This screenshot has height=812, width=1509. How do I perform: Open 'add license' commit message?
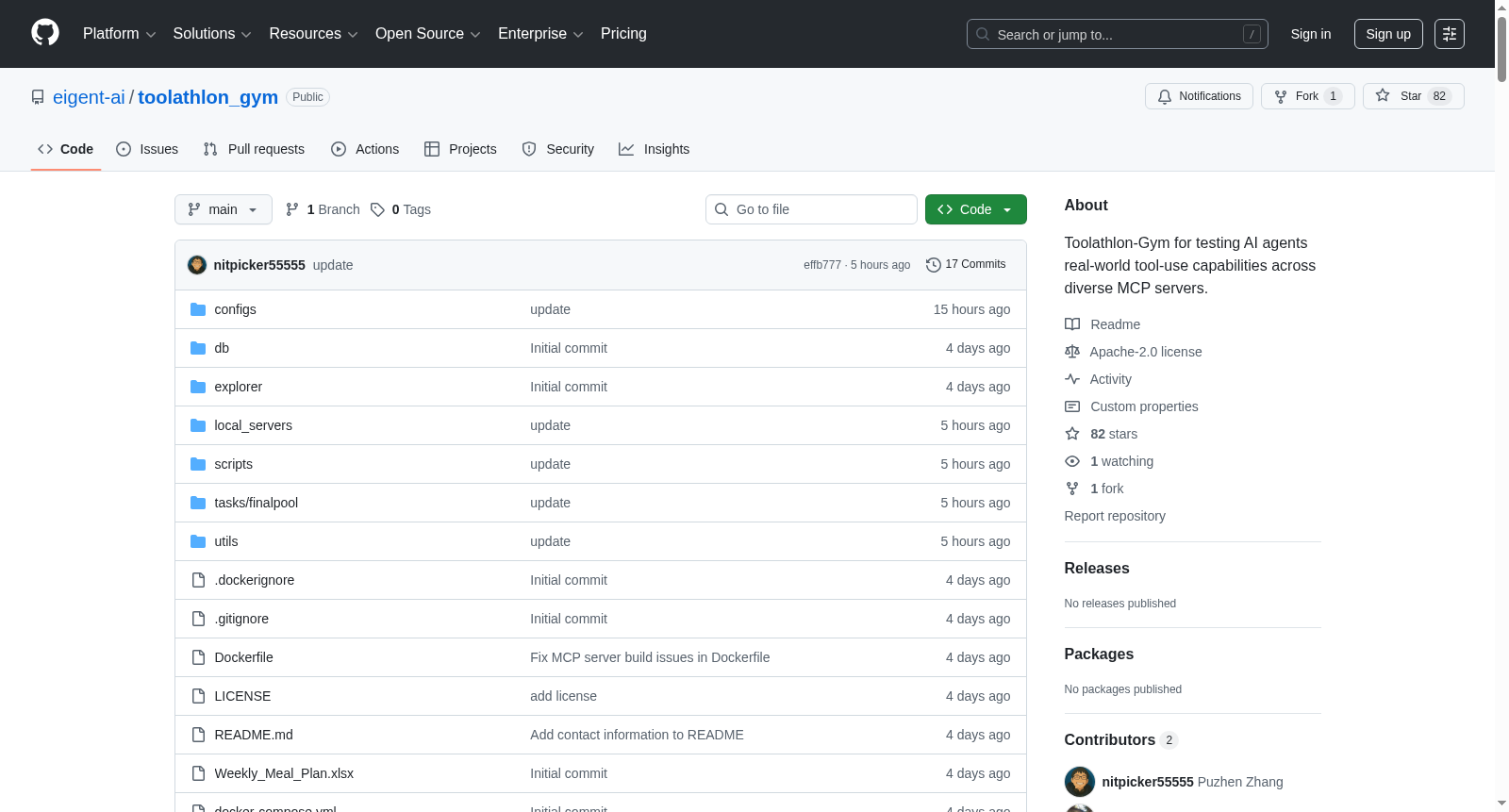point(563,696)
